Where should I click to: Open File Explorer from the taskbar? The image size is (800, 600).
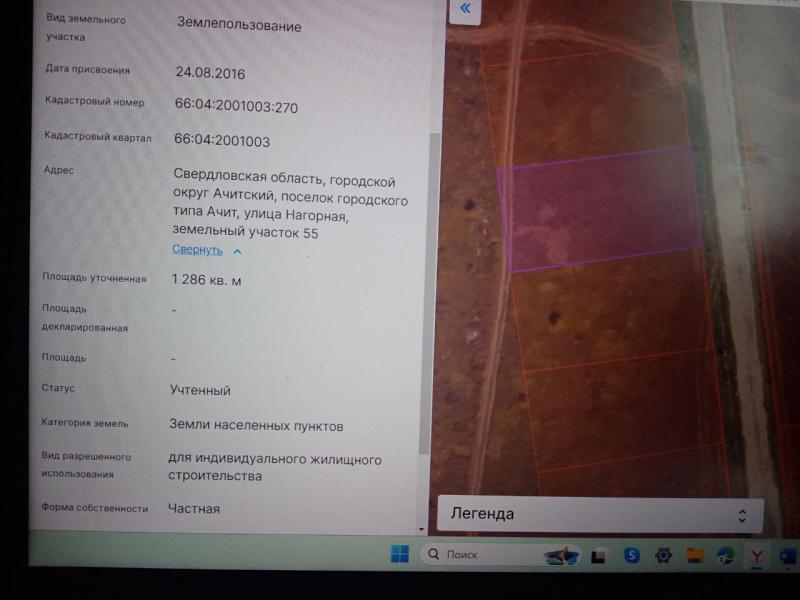[x=694, y=555]
